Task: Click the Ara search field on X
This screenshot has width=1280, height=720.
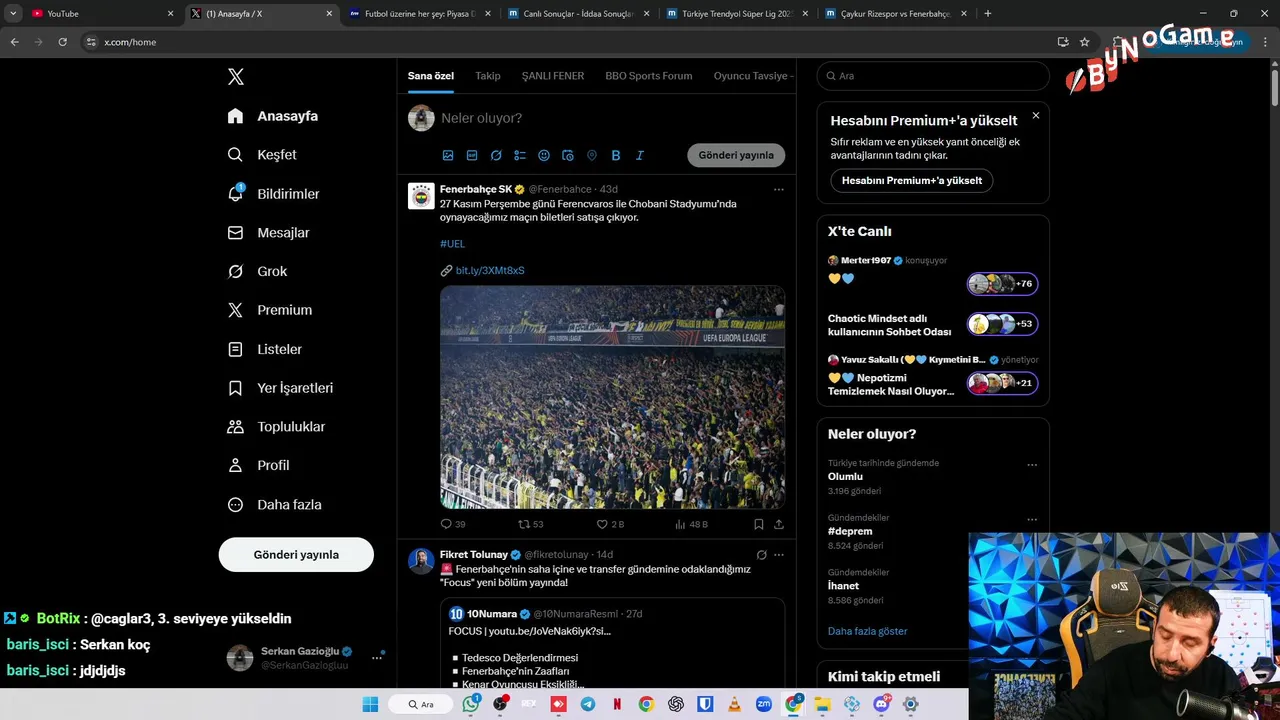Action: point(933,76)
